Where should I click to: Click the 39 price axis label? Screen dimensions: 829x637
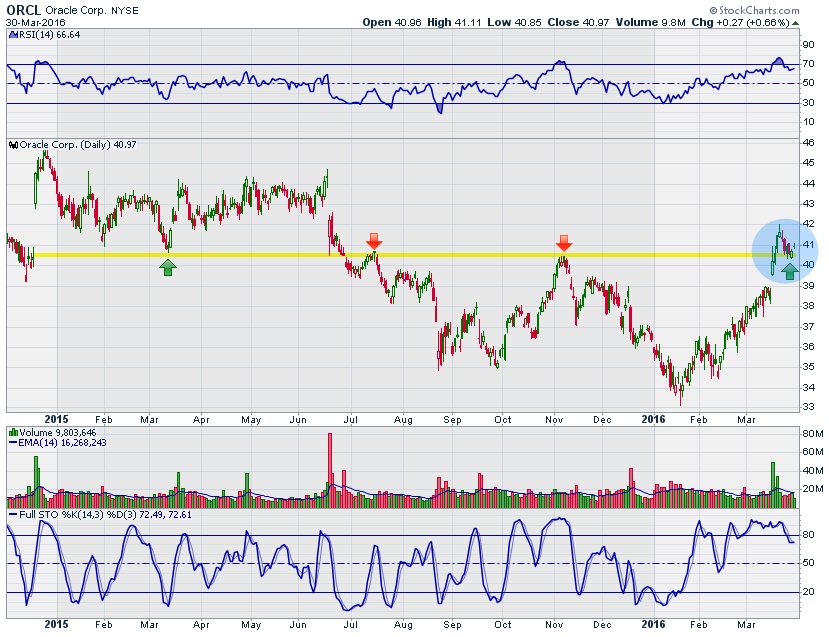808,285
